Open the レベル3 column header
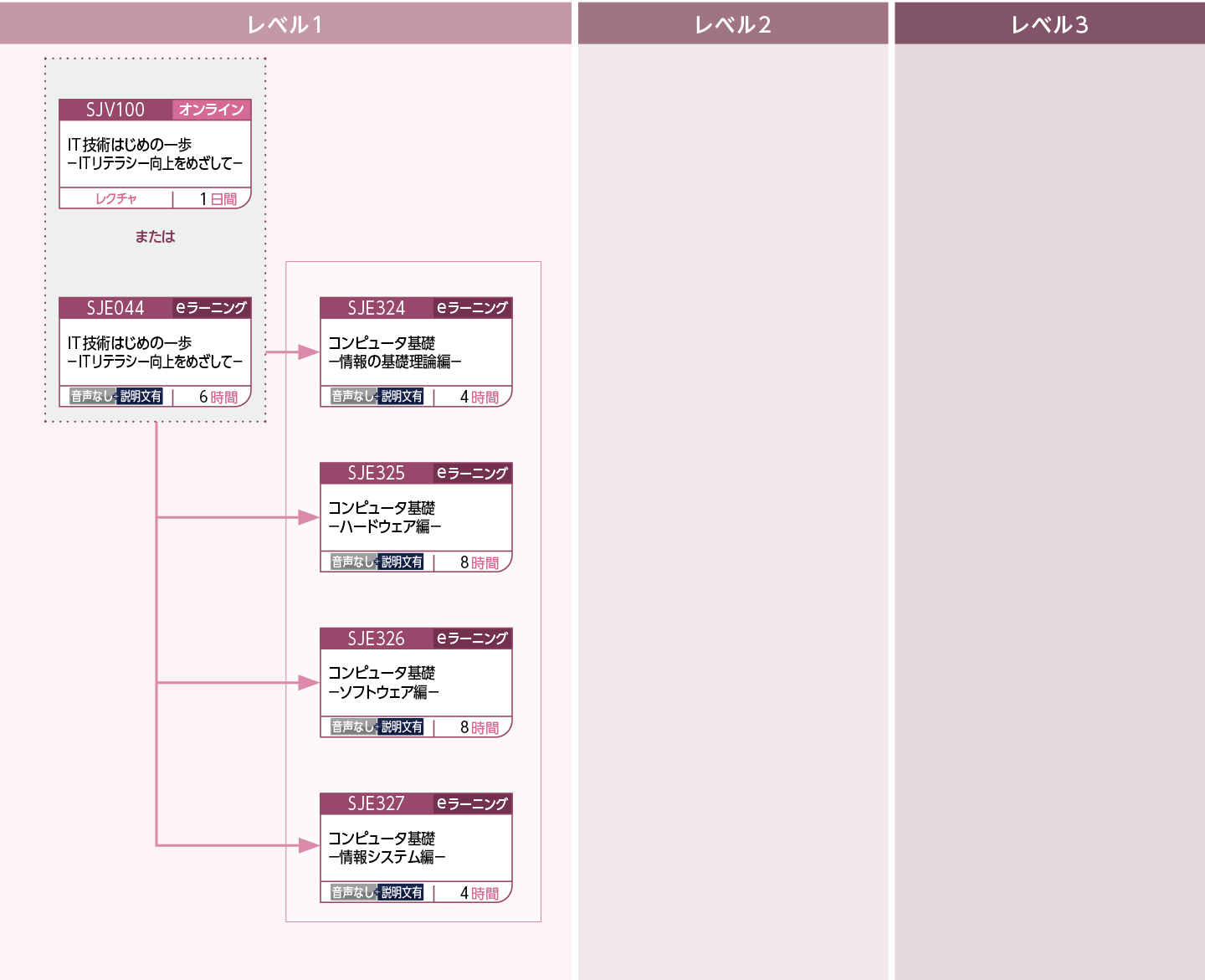 click(x=1049, y=24)
